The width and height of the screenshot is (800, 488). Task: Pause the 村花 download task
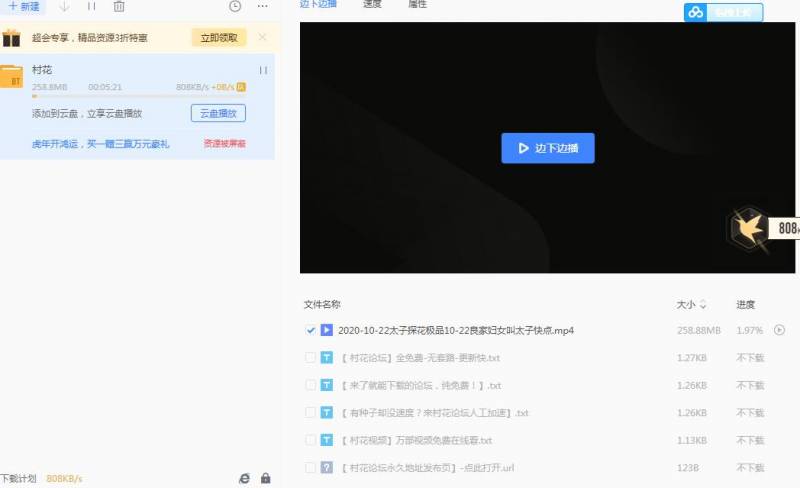pos(263,70)
